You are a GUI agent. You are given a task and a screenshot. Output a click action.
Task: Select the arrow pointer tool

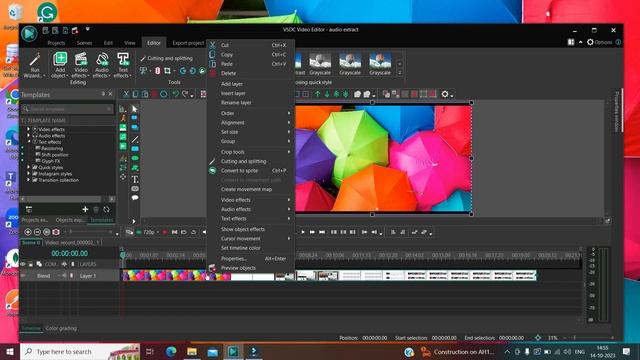click(x=135, y=109)
